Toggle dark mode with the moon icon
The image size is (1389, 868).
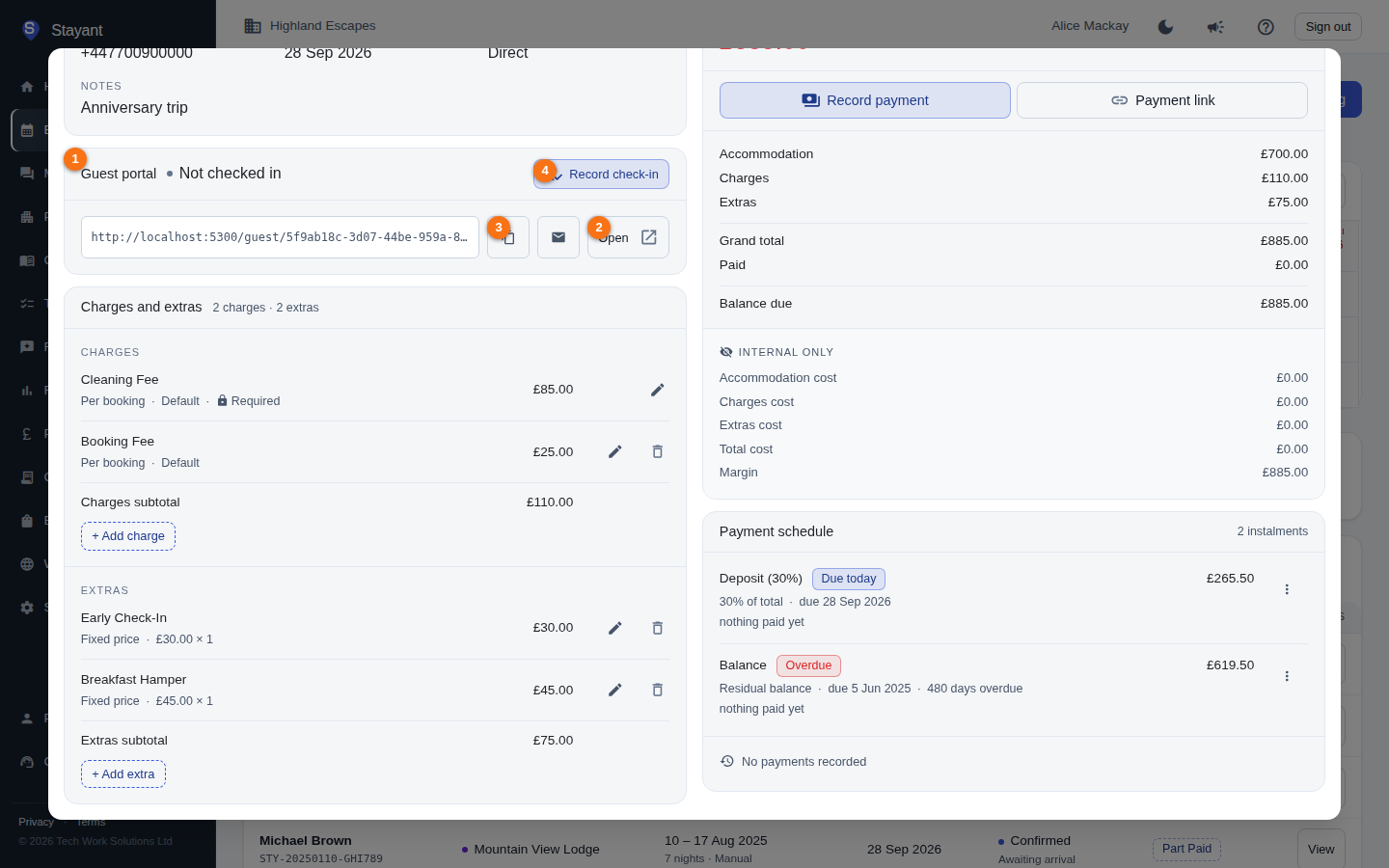coord(1165,27)
